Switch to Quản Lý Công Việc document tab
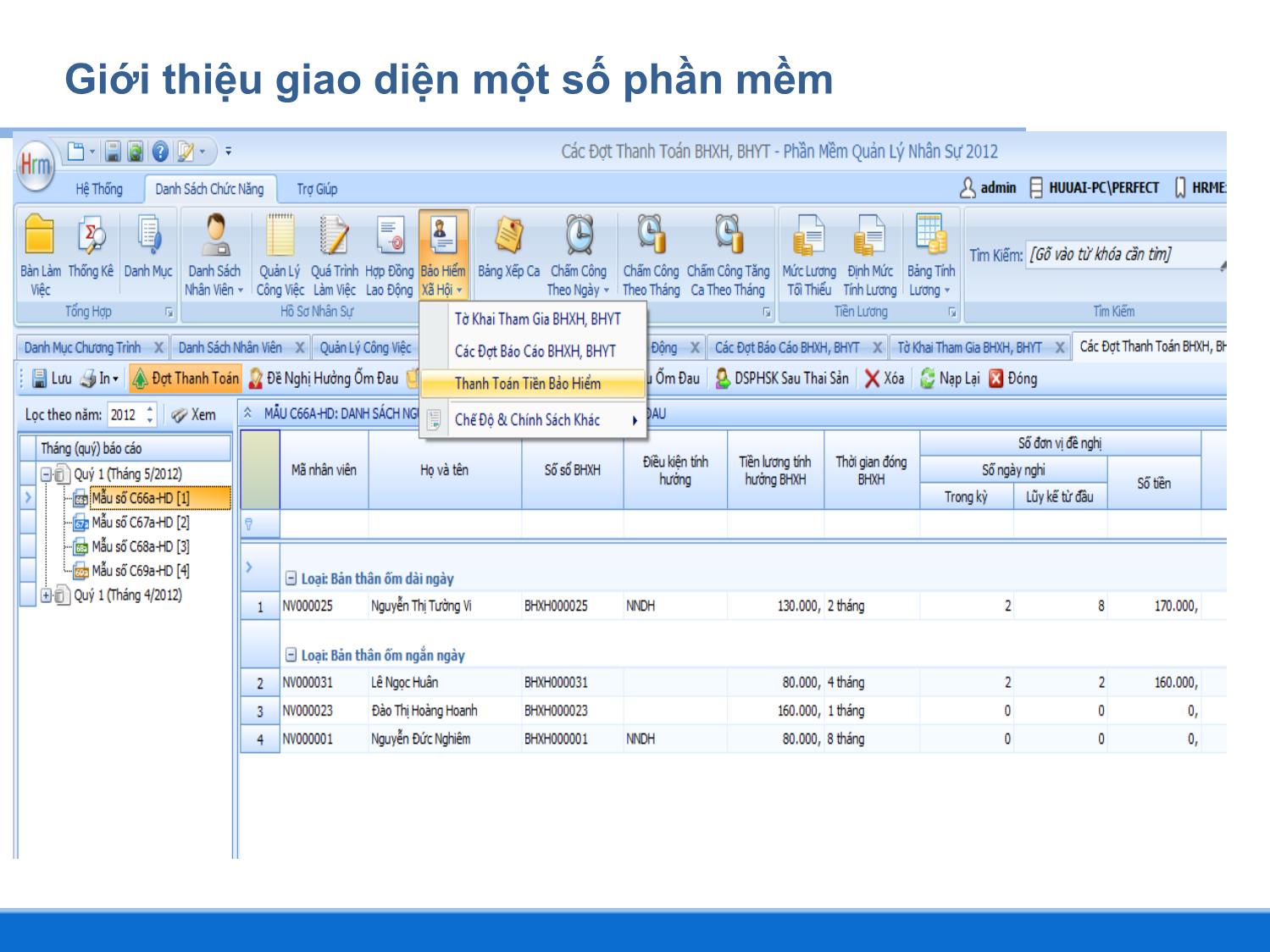This screenshot has width=1270, height=952. pyautogui.click(x=365, y=348)
